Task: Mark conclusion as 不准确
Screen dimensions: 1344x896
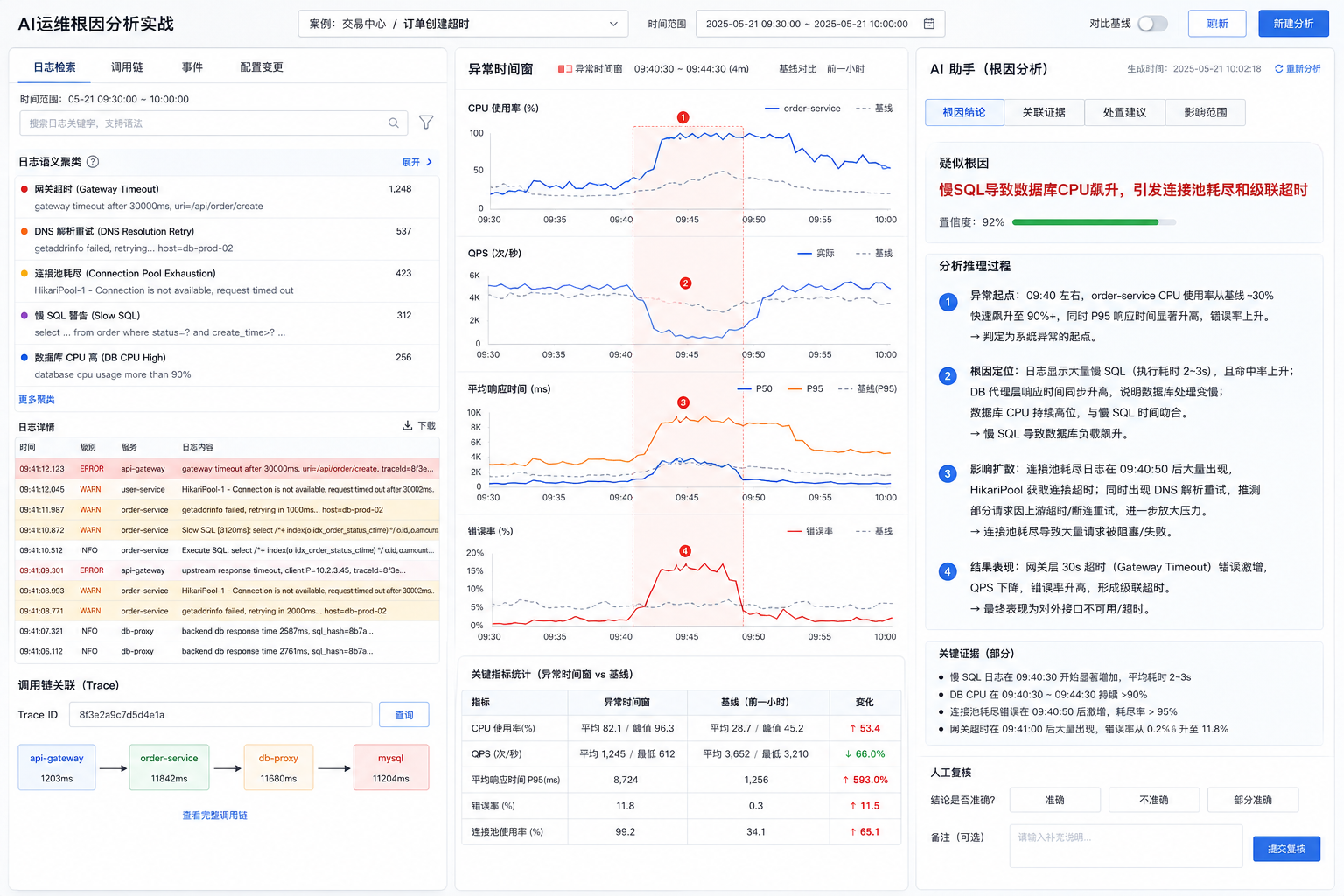Action: click(1154, 800)
